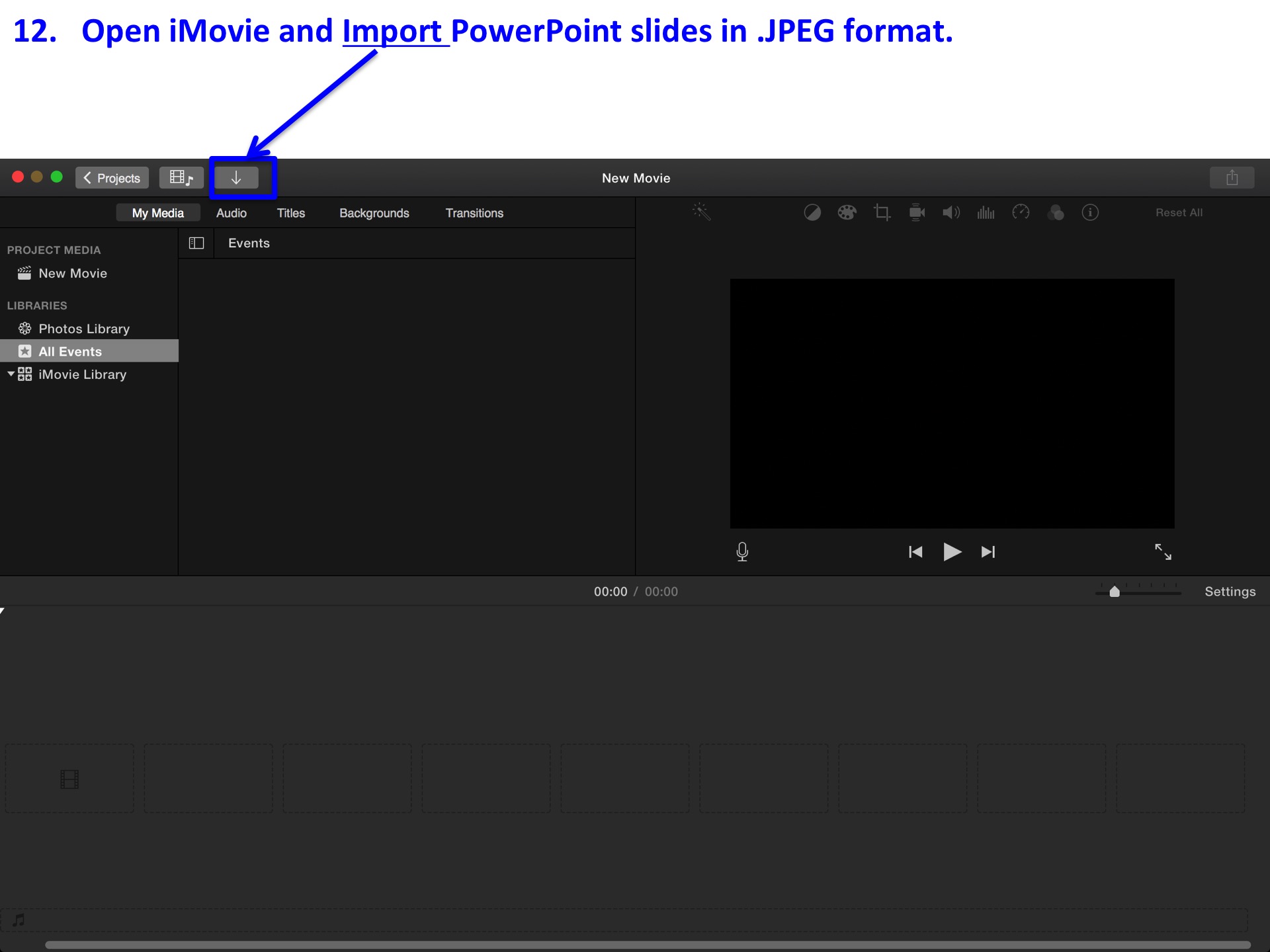
Task: Select the Volume adjustment icon
Action: pos(951,213)
